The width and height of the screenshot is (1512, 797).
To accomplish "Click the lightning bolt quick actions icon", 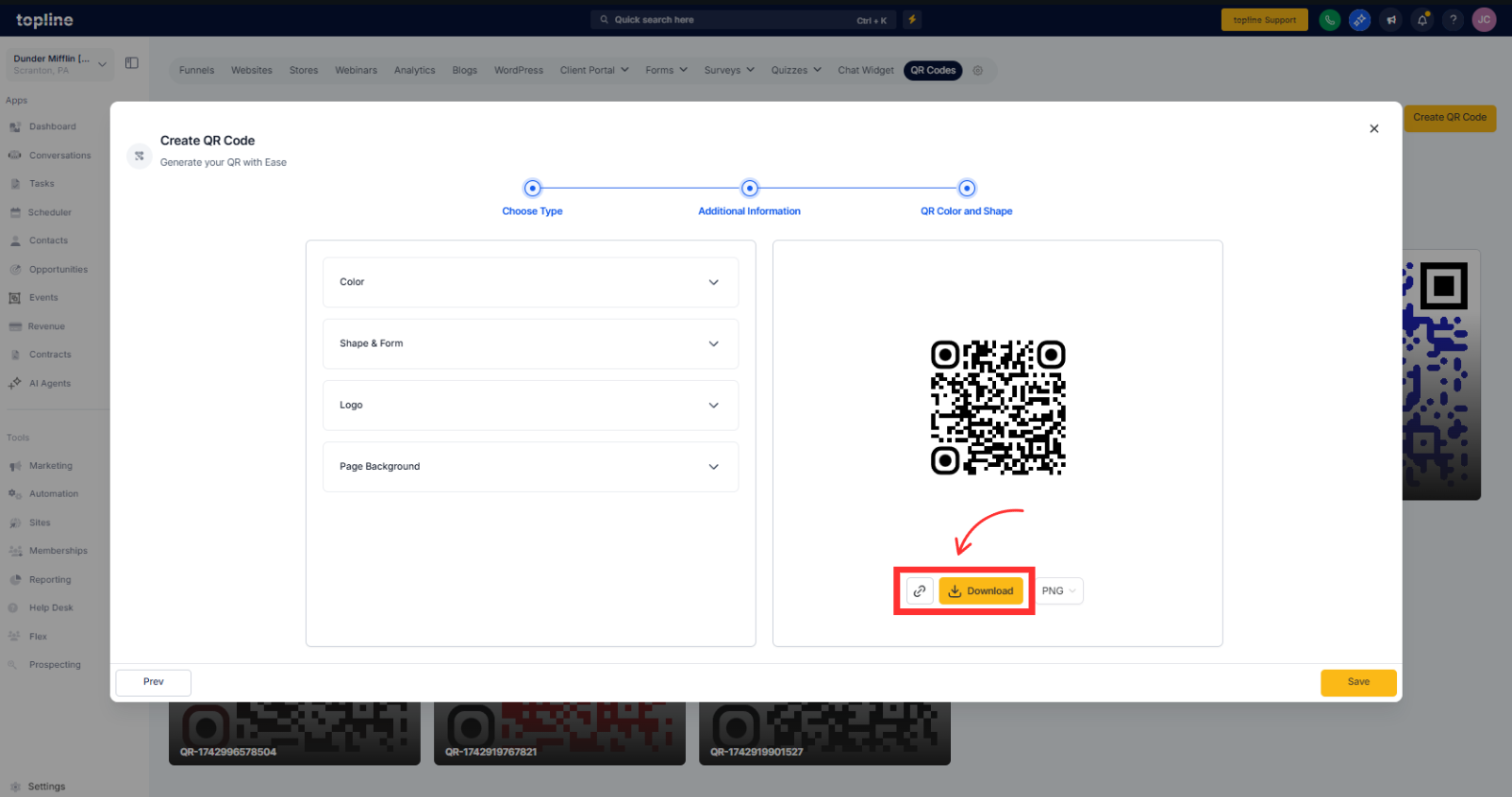I will tap(912, 20).
